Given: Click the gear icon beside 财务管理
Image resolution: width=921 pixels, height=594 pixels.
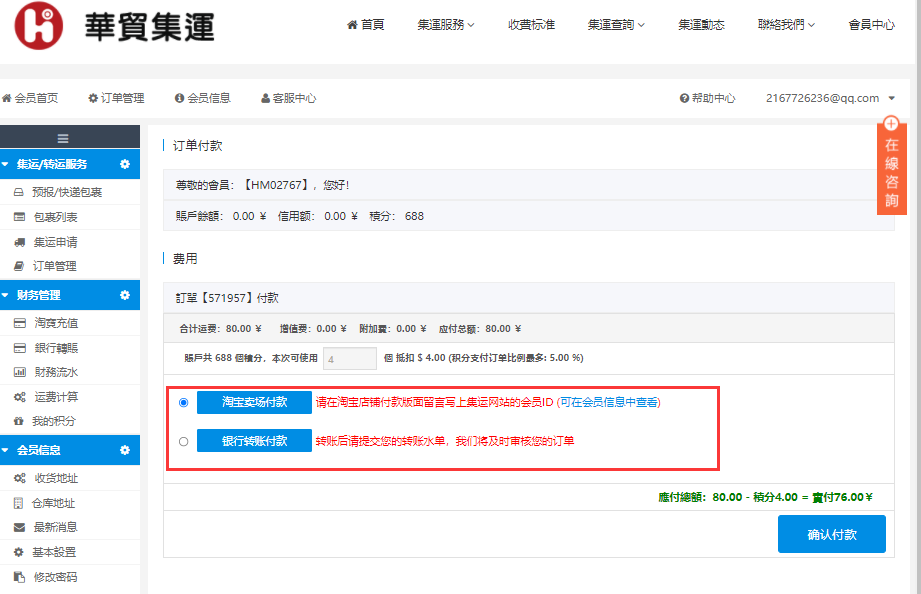Looking at the screenshot, I should [125, 295].
